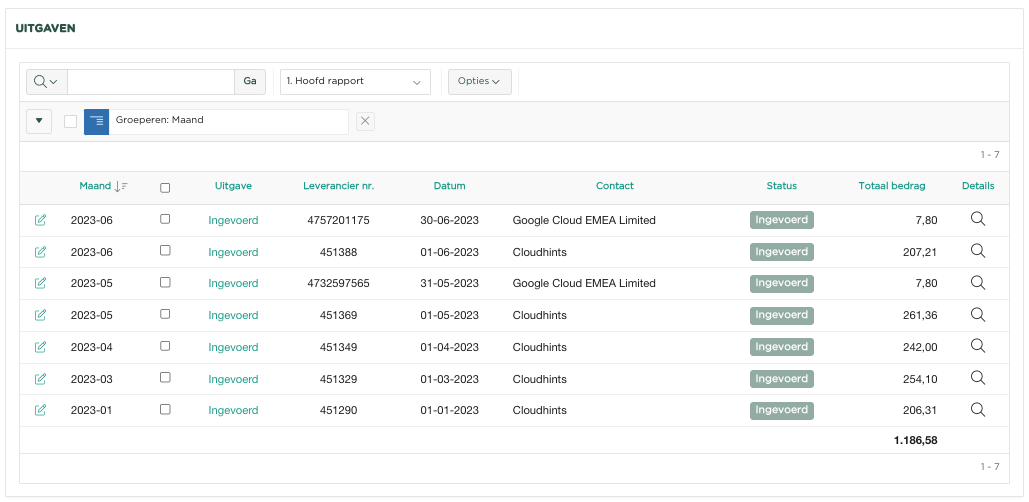
Task: Show details for 242,00 expense
Action: point(978,346)
